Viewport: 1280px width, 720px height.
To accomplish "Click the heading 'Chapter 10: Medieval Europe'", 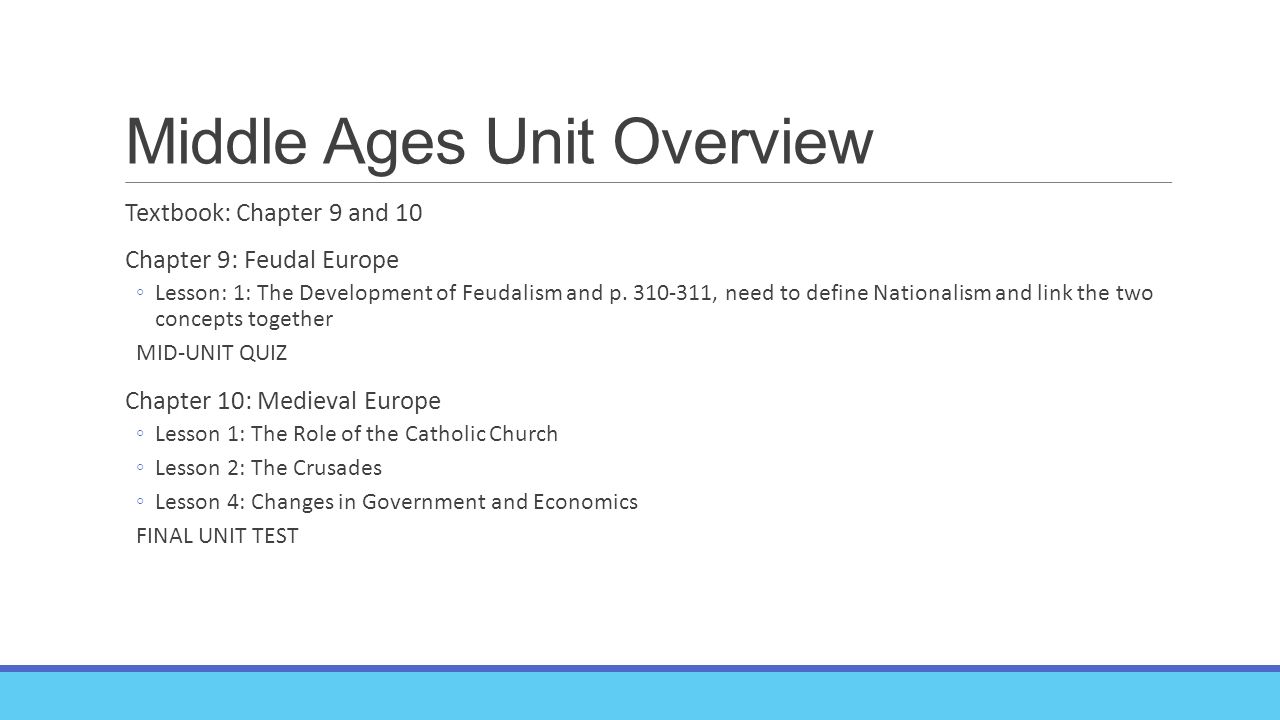I will (283, 401).
